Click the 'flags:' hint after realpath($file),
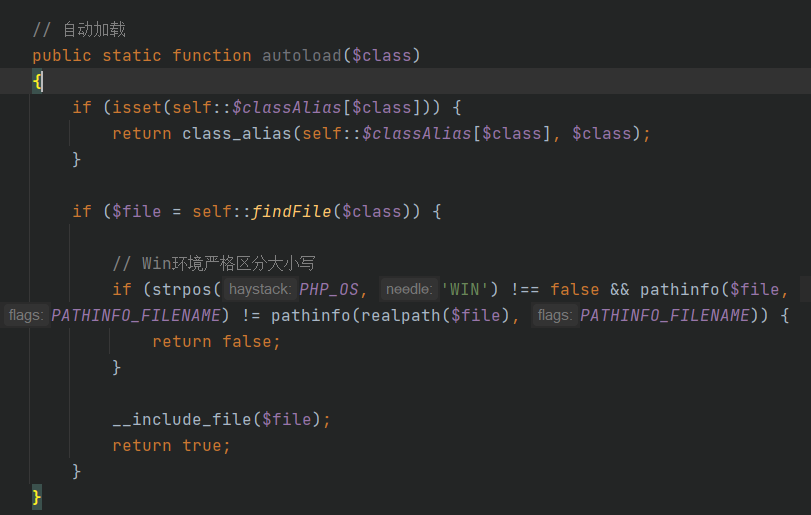The width and height of the screenshot is (811, 515). click(x=554, y=315)
